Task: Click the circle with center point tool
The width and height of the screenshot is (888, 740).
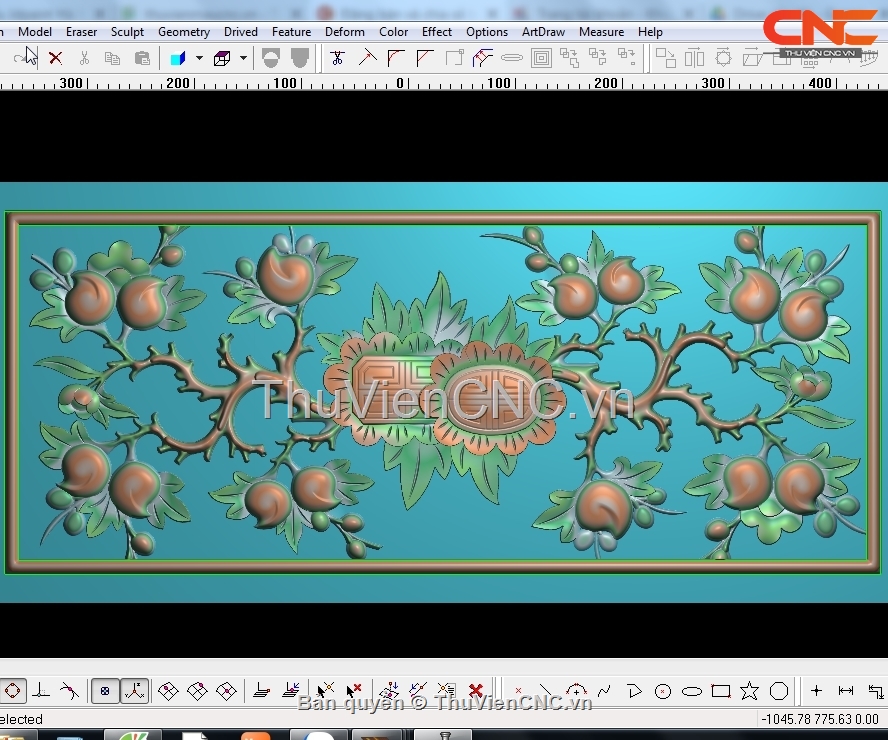Action: (662, 691)
